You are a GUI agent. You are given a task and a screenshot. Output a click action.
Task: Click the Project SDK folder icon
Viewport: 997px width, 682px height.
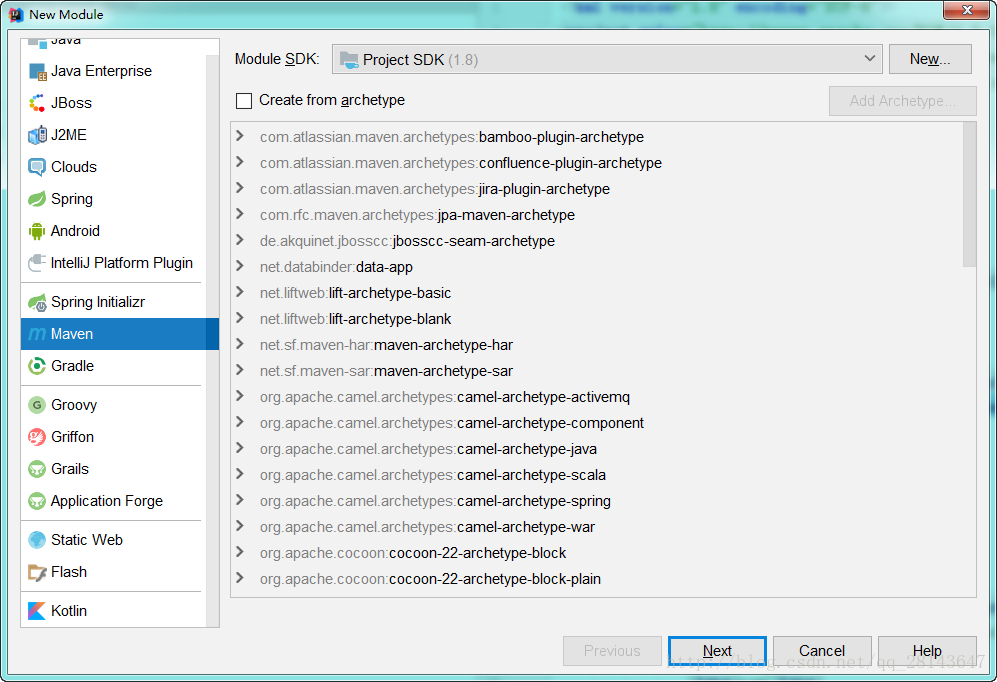pyautogui.click(x=349, y=60)
